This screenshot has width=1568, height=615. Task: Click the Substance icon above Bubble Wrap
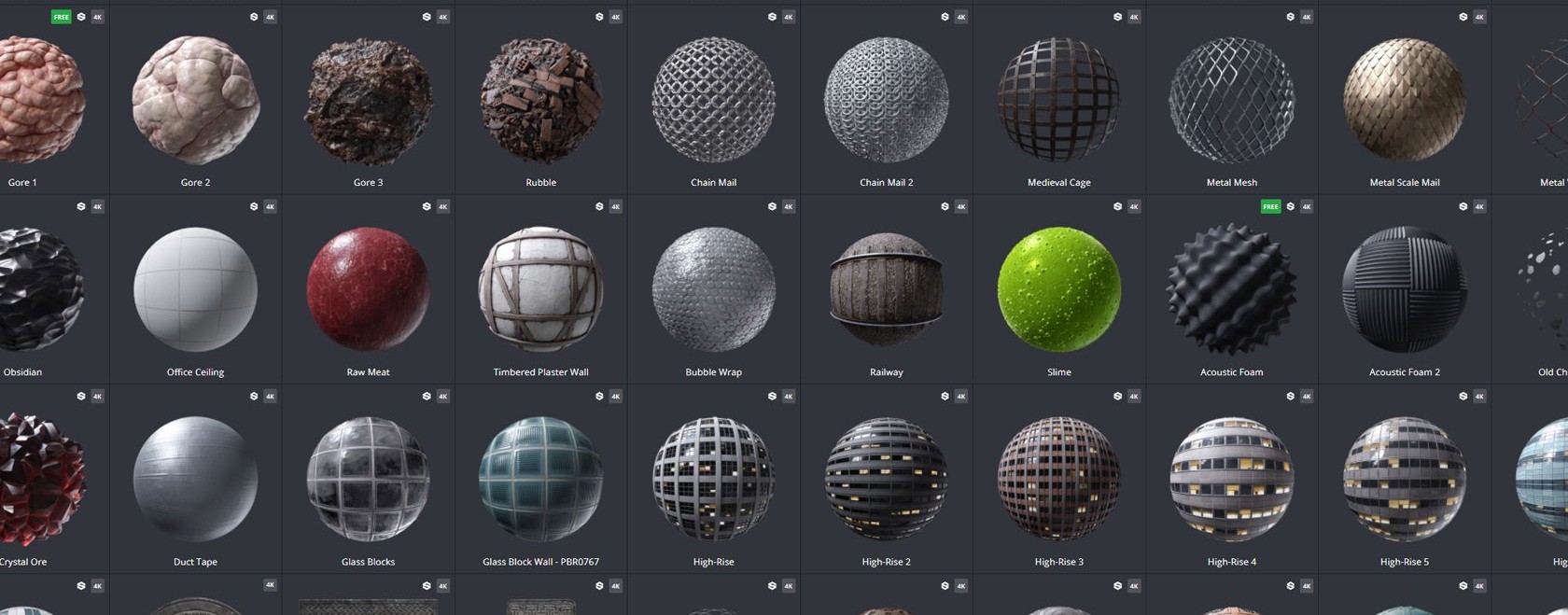(x=772, y=206)
